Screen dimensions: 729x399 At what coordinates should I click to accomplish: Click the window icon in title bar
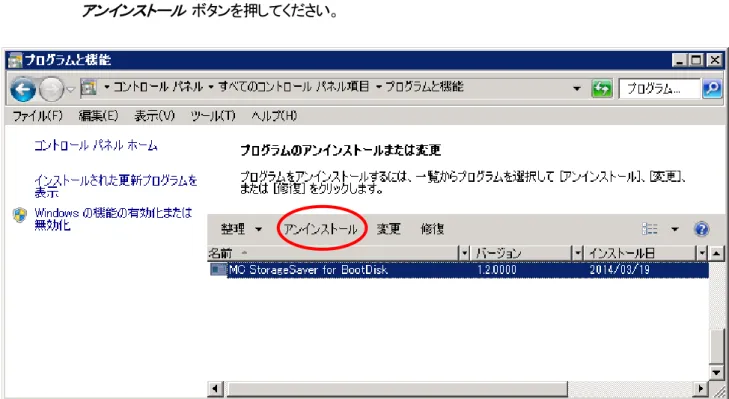pyautogui.click(x=15, y=60)
